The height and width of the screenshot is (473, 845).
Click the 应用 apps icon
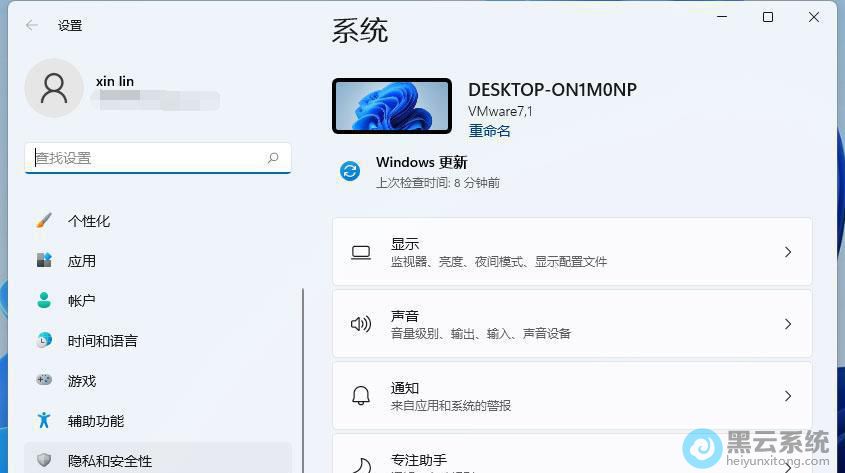click(44, 261)
